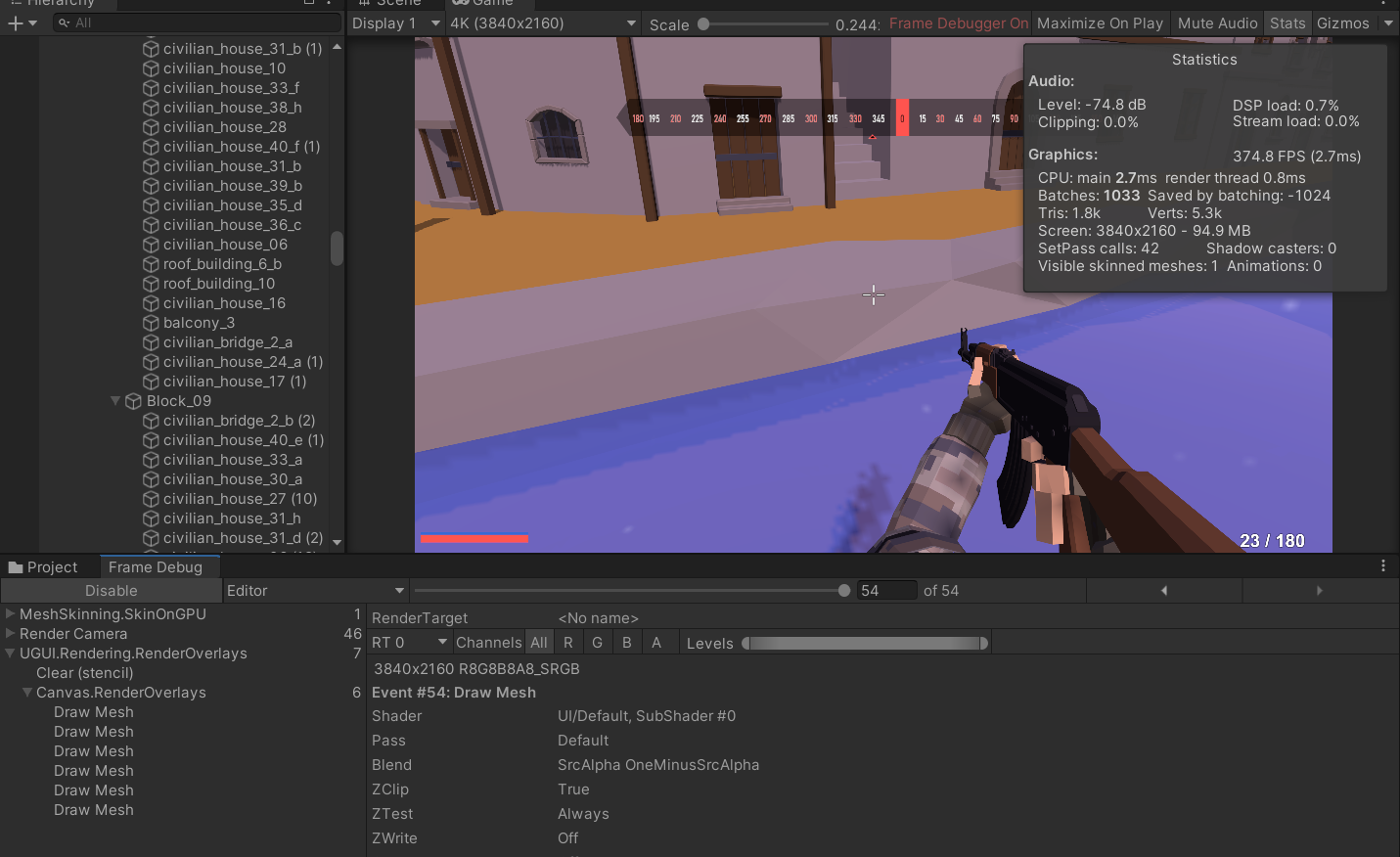Select Frame Debug tab
Screen dimensions: 1400x857
[x=159, y=567]
